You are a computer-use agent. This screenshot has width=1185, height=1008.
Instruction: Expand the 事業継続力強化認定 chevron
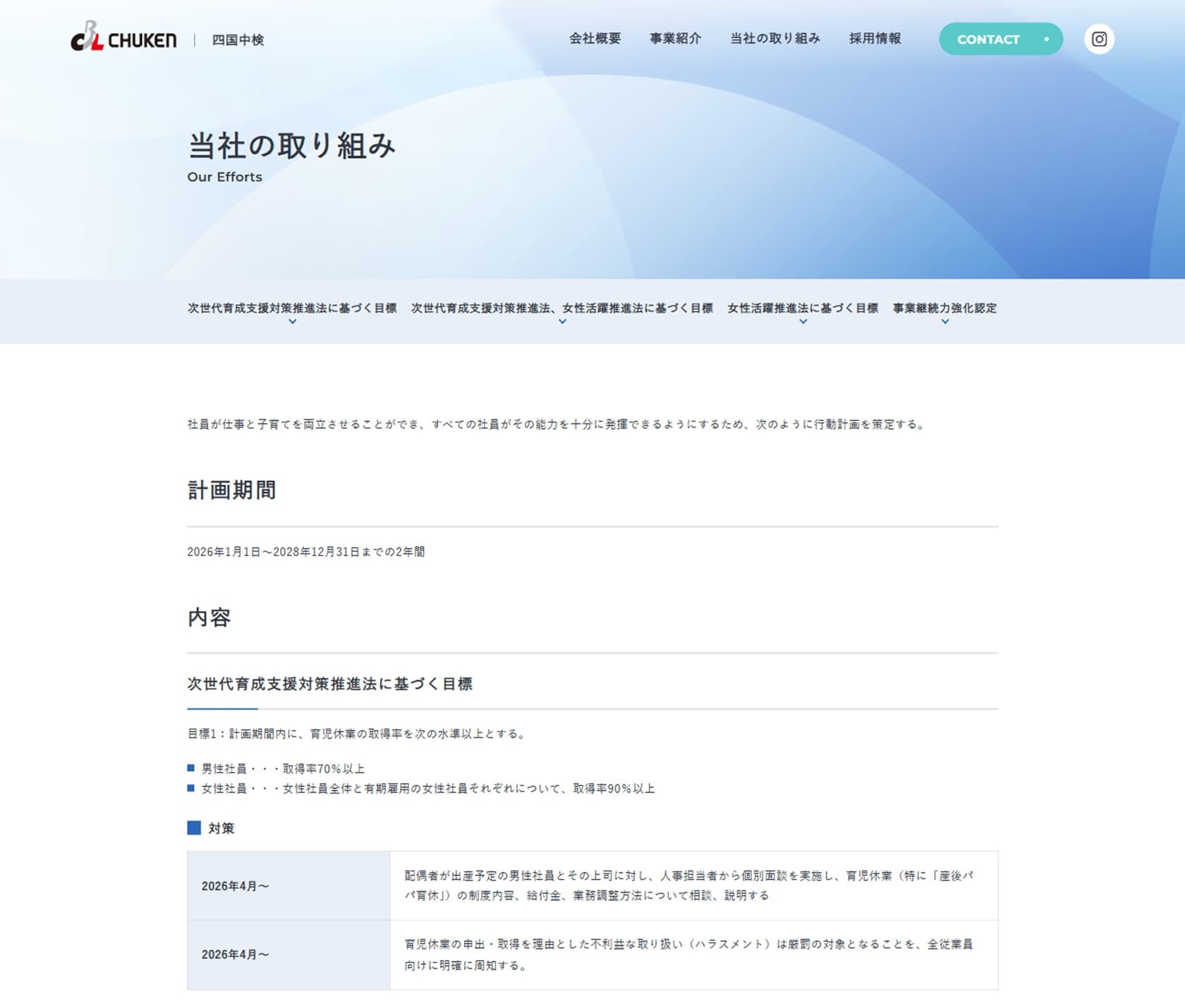click(945, 321)
